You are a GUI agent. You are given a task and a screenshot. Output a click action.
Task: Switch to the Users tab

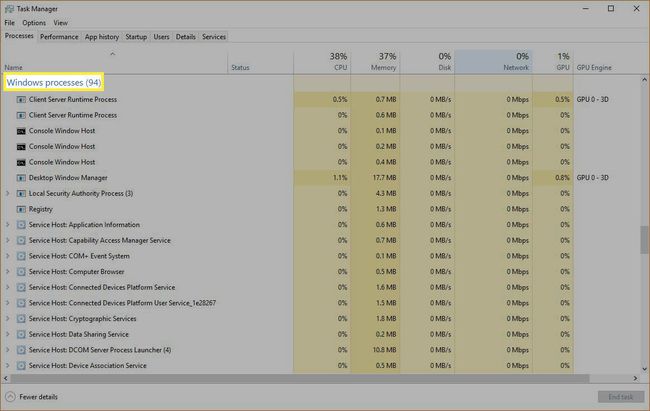161,37
